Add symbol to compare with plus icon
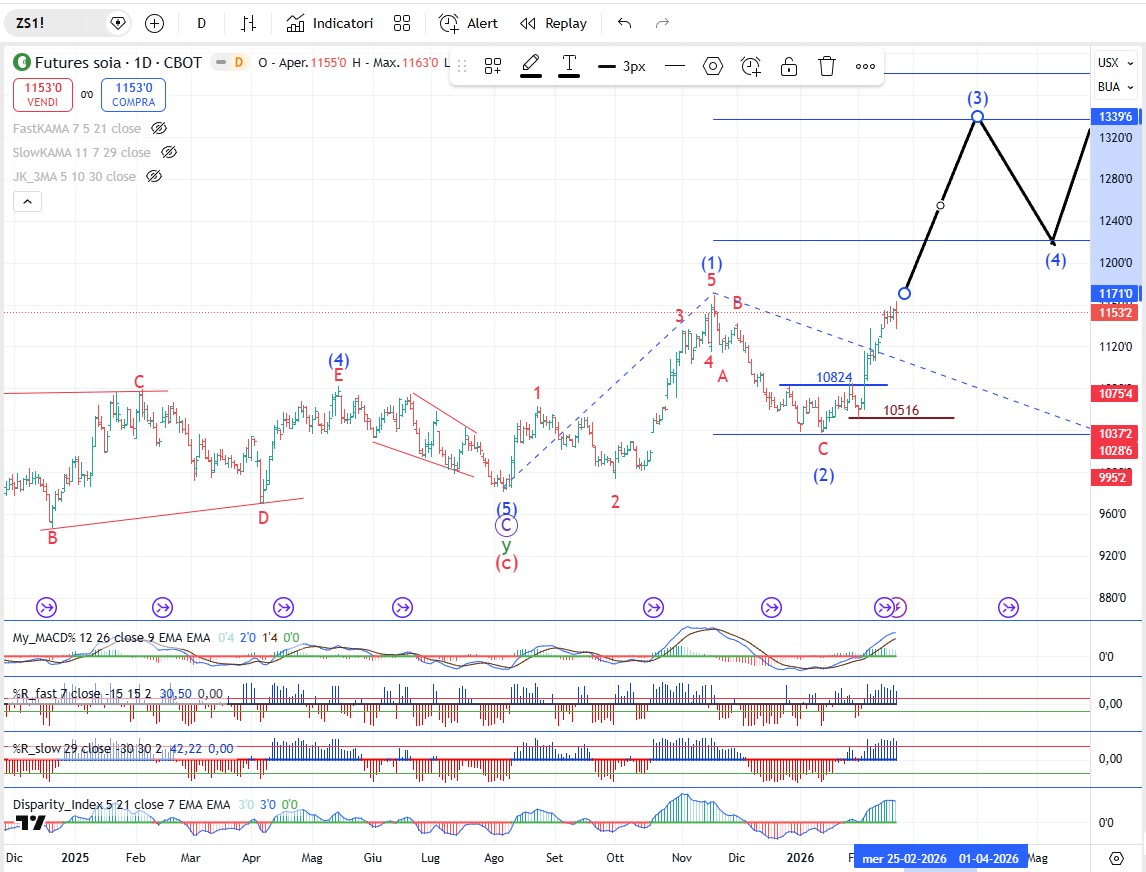Screen dimensions: 1146x872 [x=154, y=23]
